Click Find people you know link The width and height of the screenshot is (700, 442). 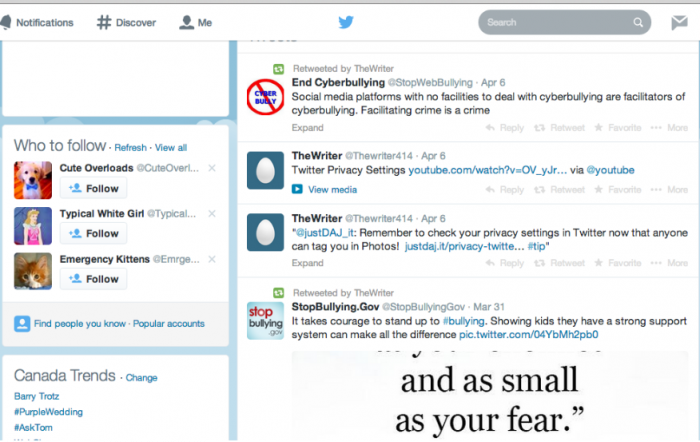point(80,324)
